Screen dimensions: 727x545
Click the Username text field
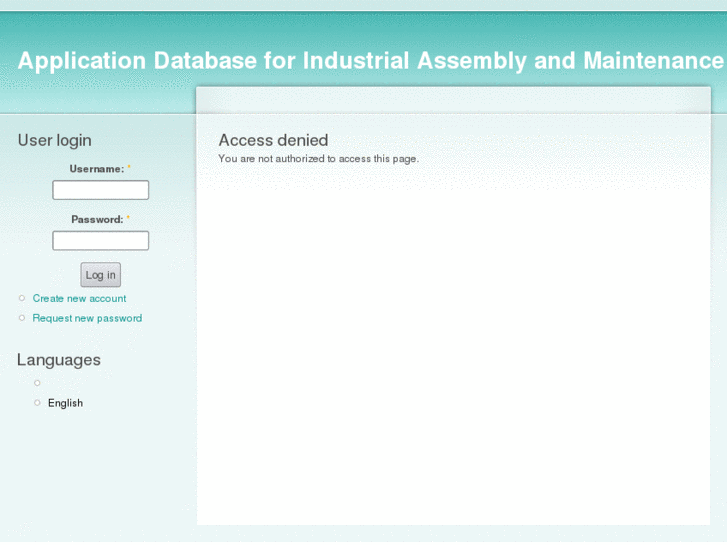pos(100,190)
